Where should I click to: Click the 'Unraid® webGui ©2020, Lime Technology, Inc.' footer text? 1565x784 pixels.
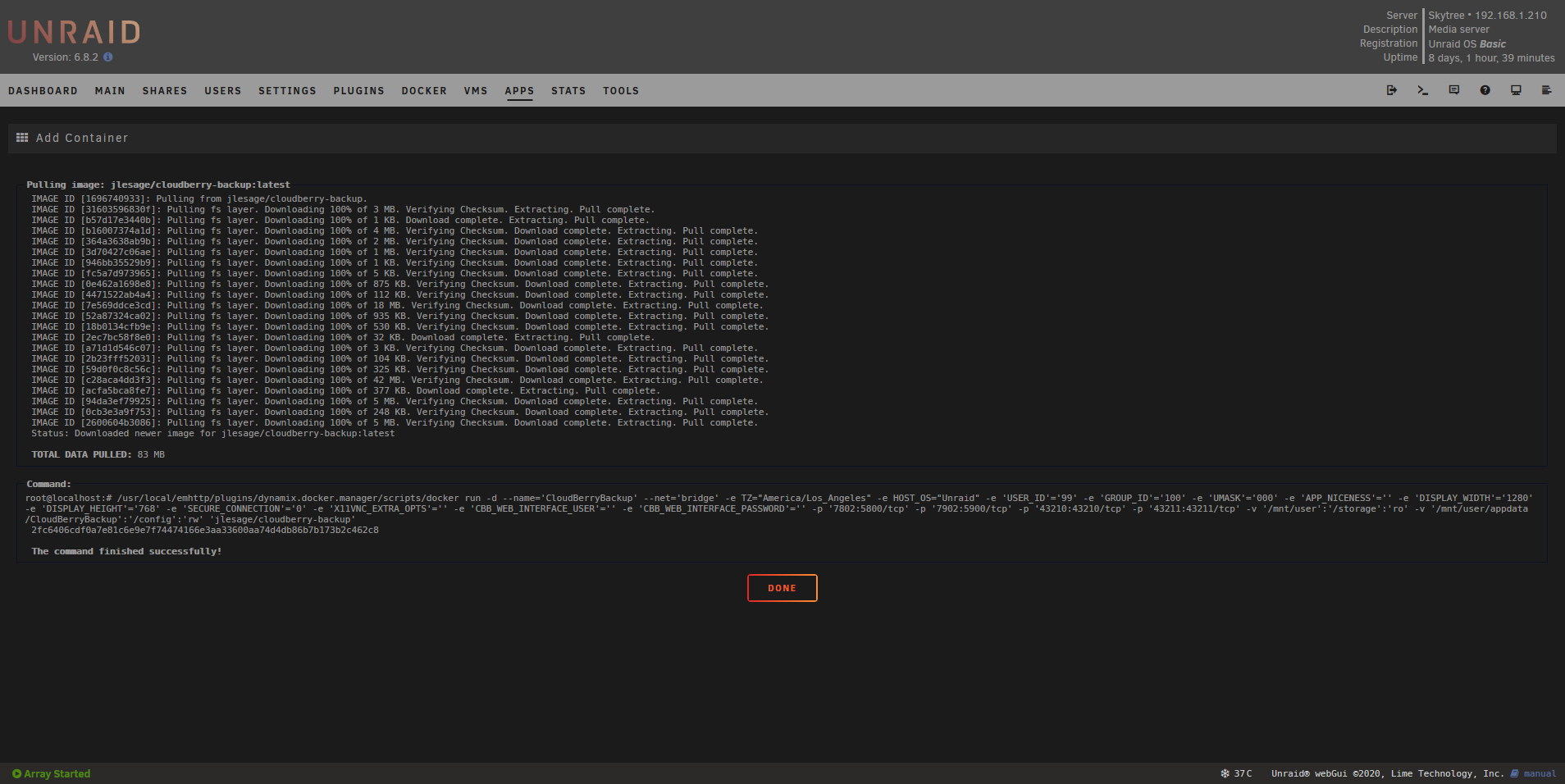coord(1388,773)
